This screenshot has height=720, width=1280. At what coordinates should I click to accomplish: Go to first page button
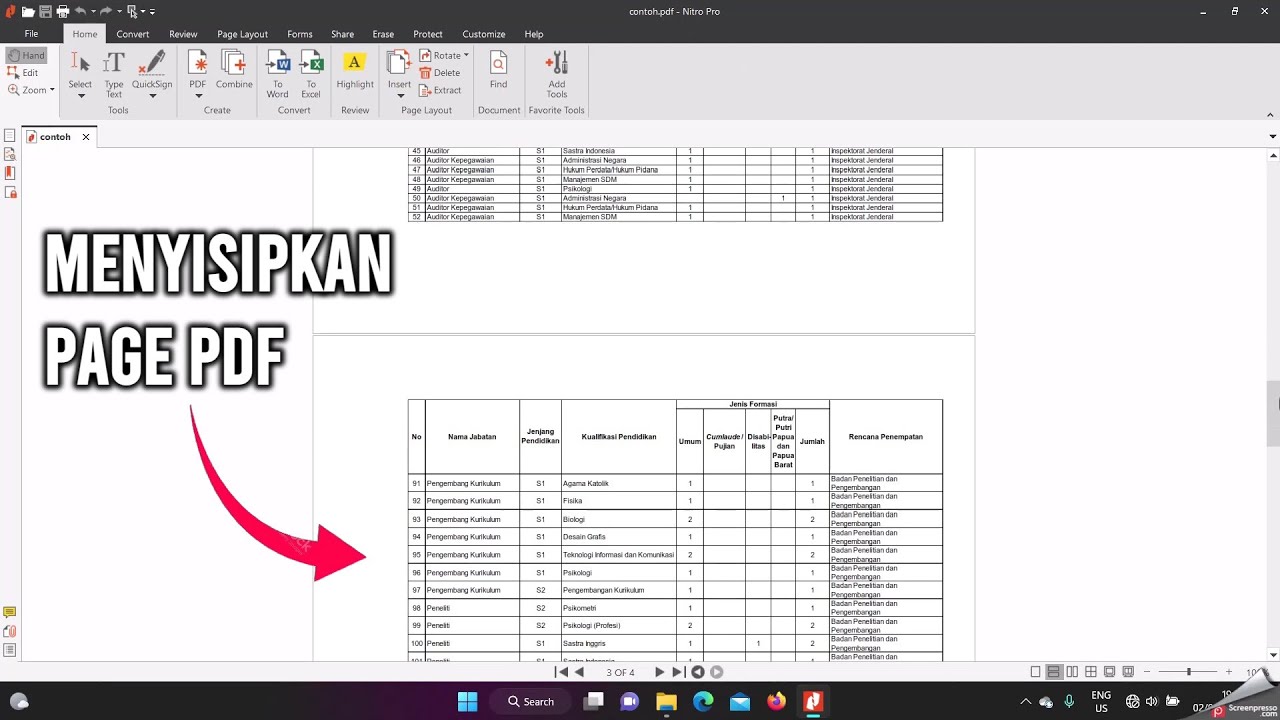coord(562,672)
